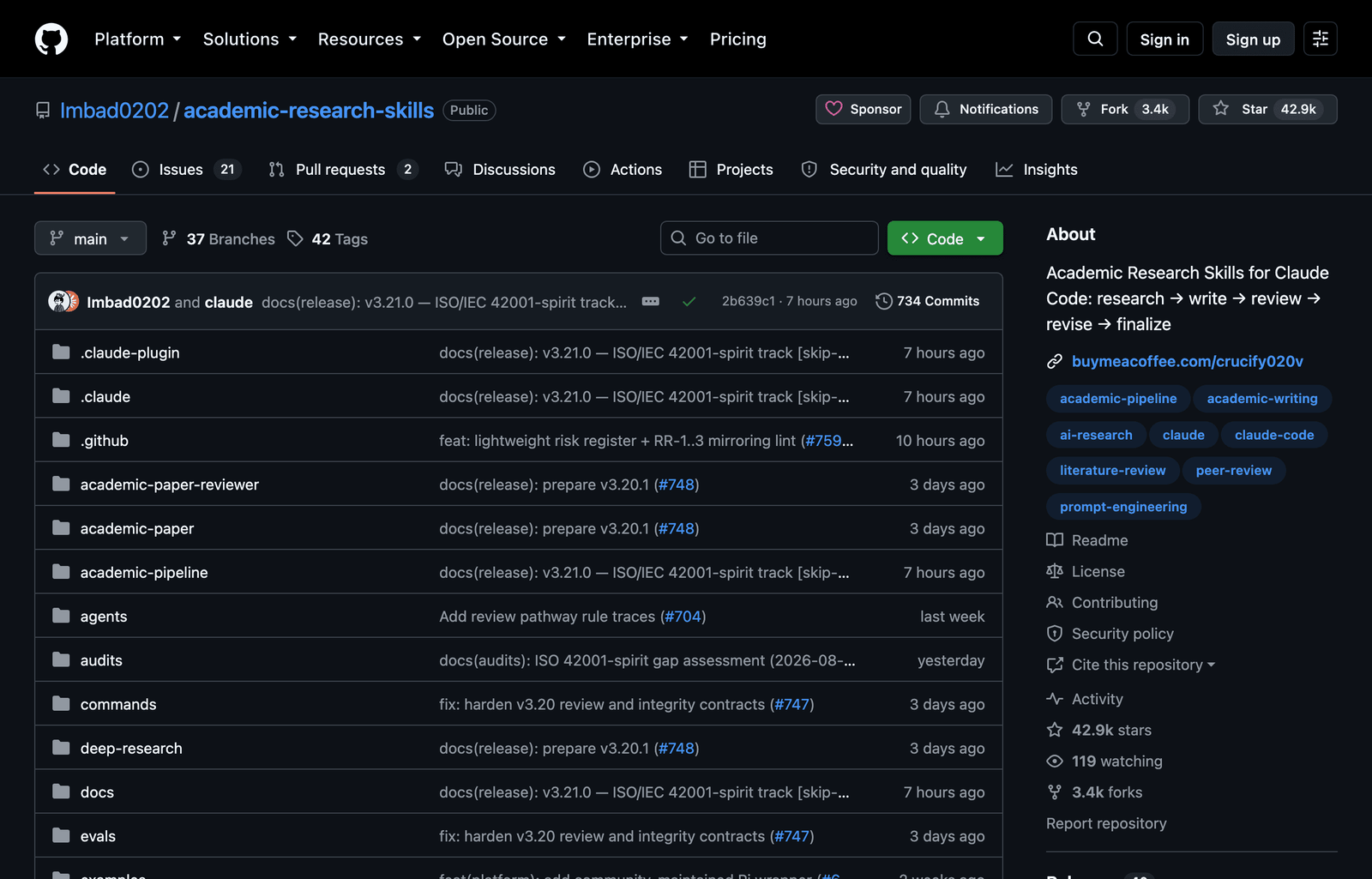The height and width of the screenshot is (879, 1372).
Task: Click the green commit status checkmark
Action: point(689,301)
